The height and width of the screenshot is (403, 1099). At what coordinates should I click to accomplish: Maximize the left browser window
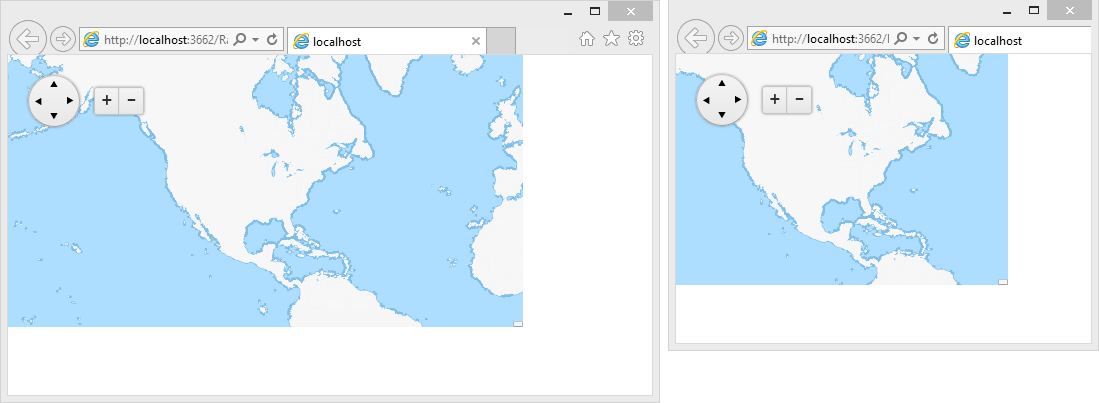click(595, 11)
